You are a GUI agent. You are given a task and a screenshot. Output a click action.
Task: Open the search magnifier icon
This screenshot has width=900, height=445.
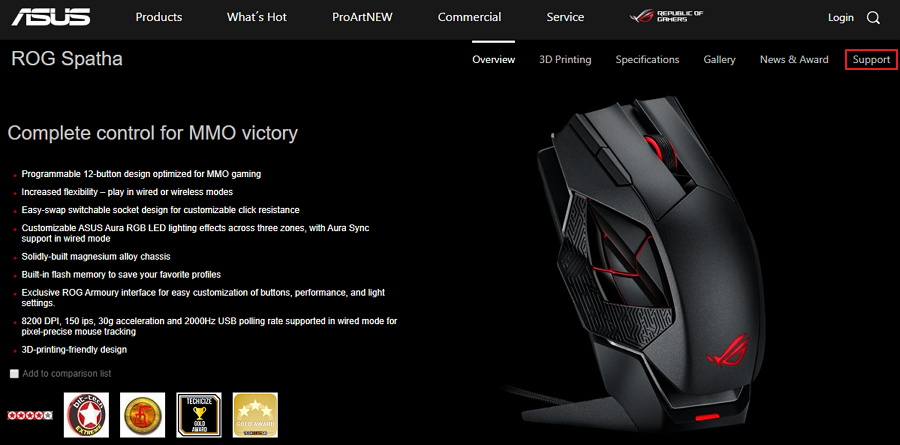pyautogui.click(x=873, y=18)
